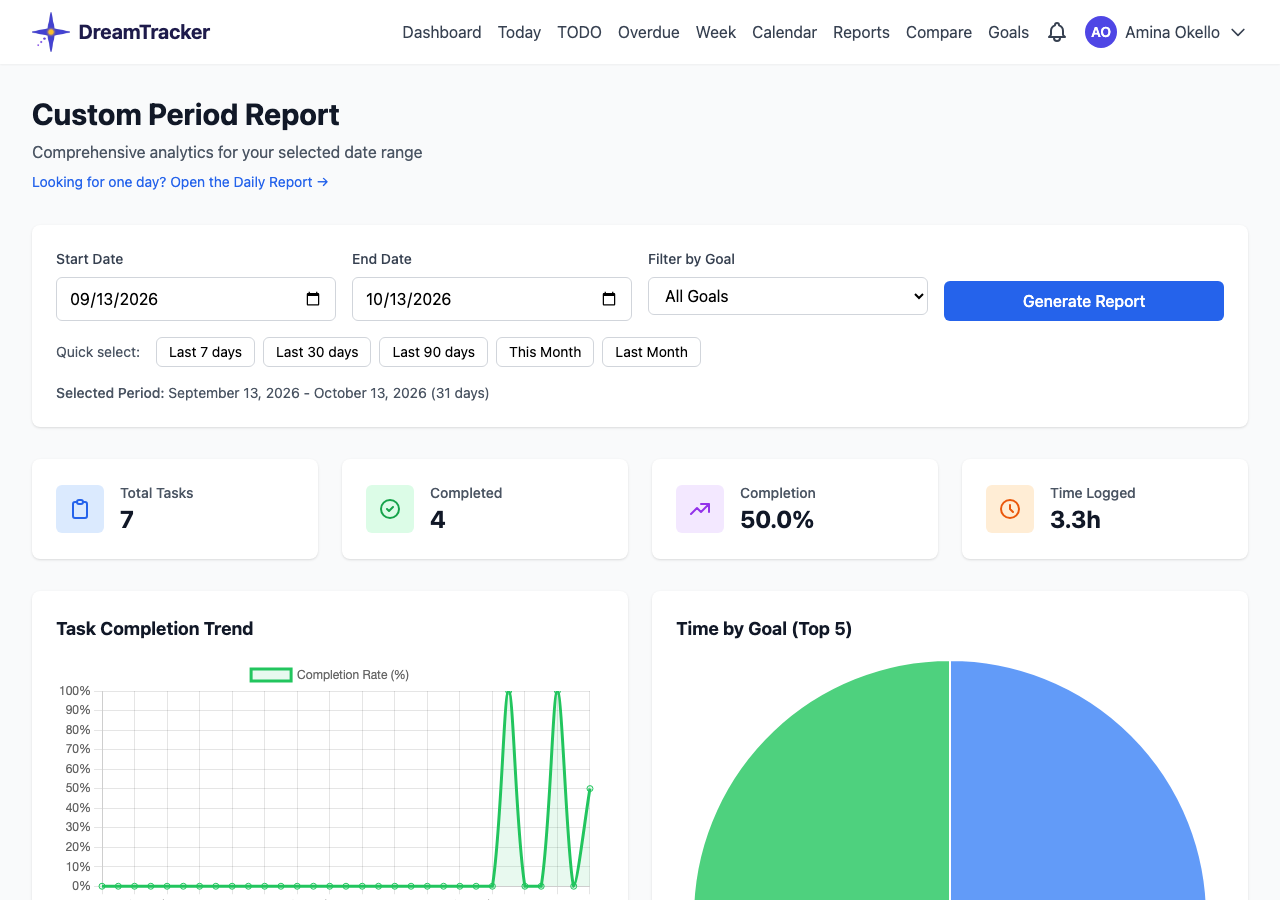Click the 3.3h time logged value
This screenshot has height=900, width=1280.
point(1075,520)
